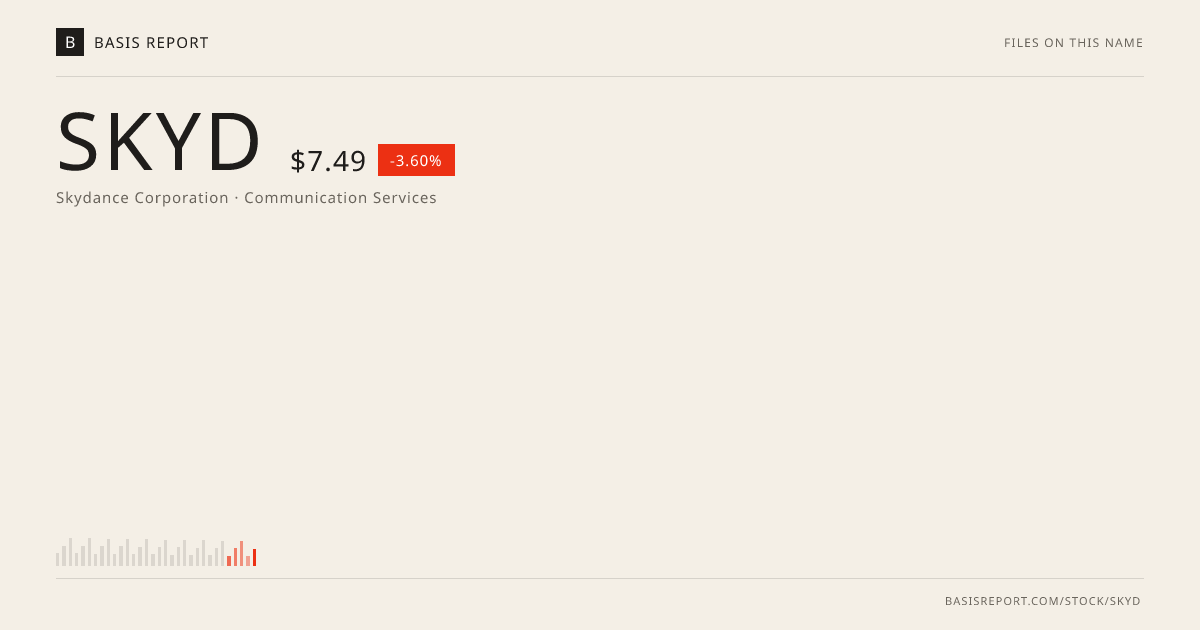Click the tallest red bar in chart

[241, 554]
